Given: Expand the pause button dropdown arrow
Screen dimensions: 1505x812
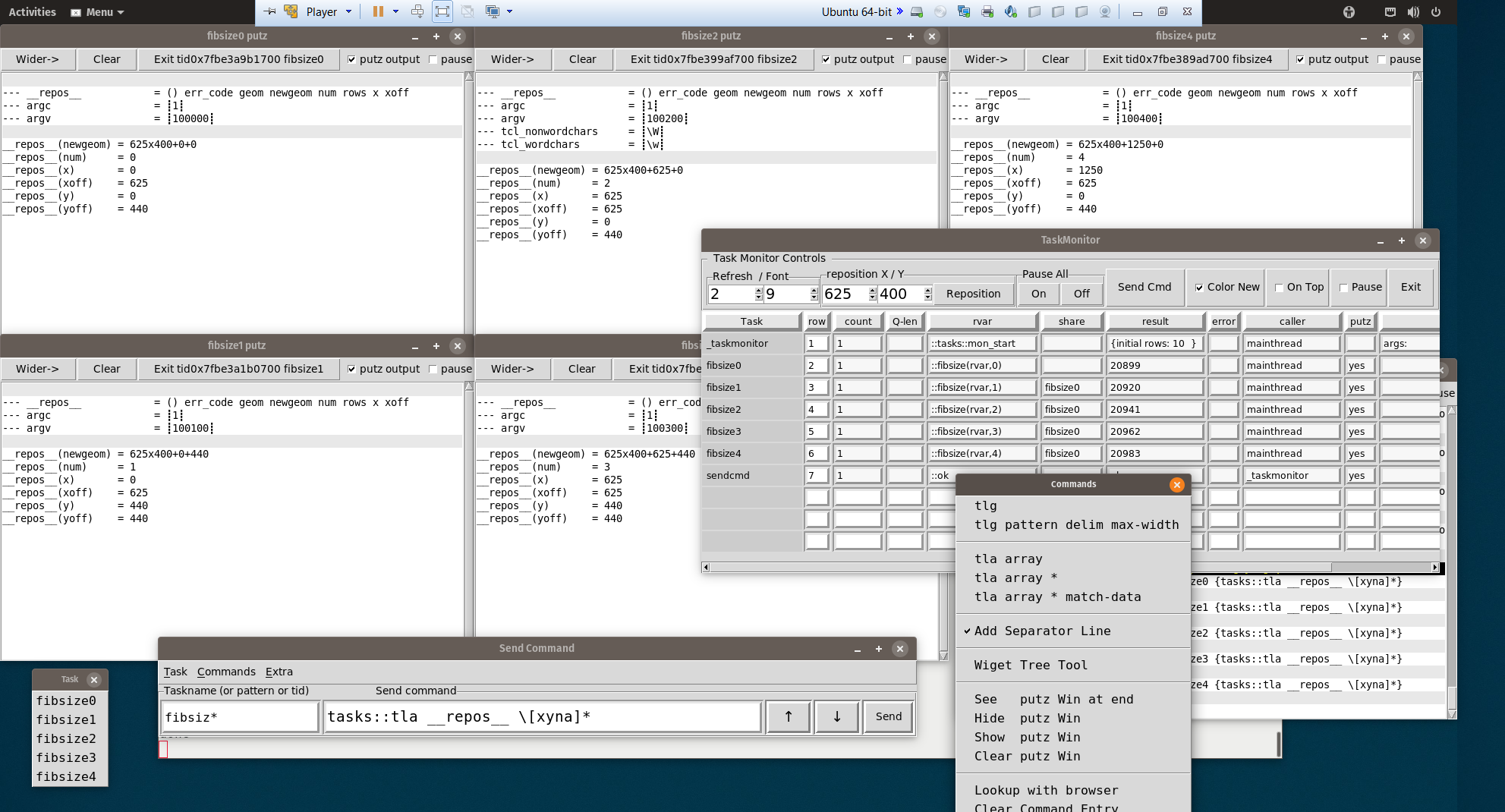Looking at the screenshot, I should [x=395, y=11].
